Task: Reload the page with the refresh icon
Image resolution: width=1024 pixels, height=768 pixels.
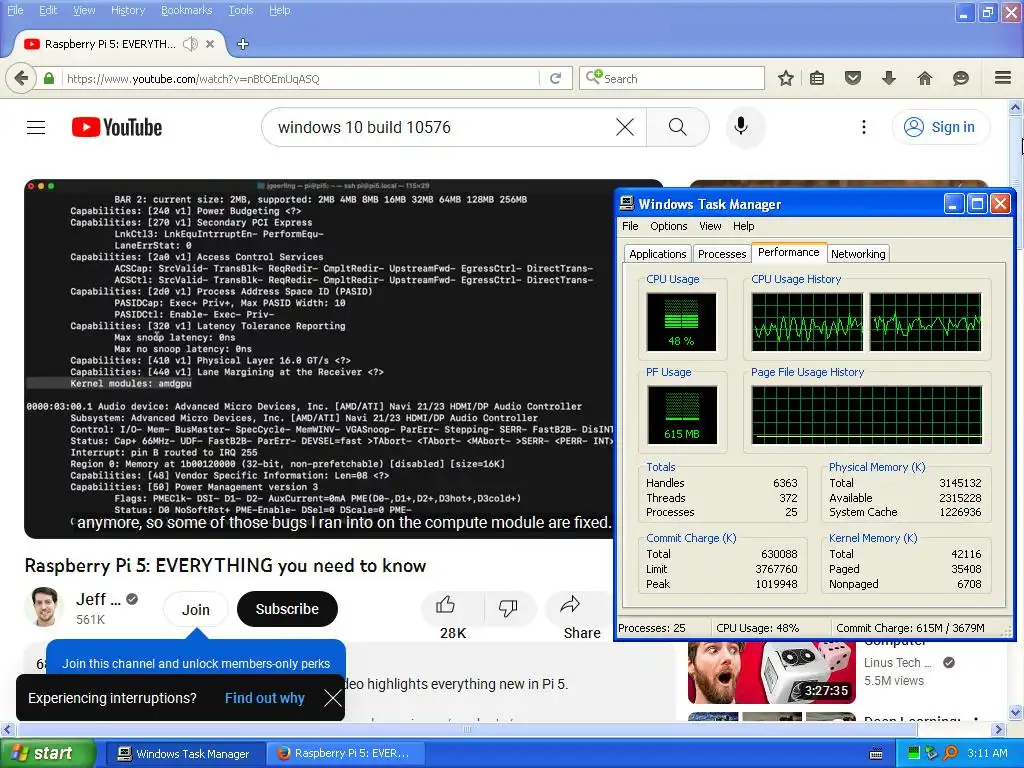Action: [x=556, y=78]
